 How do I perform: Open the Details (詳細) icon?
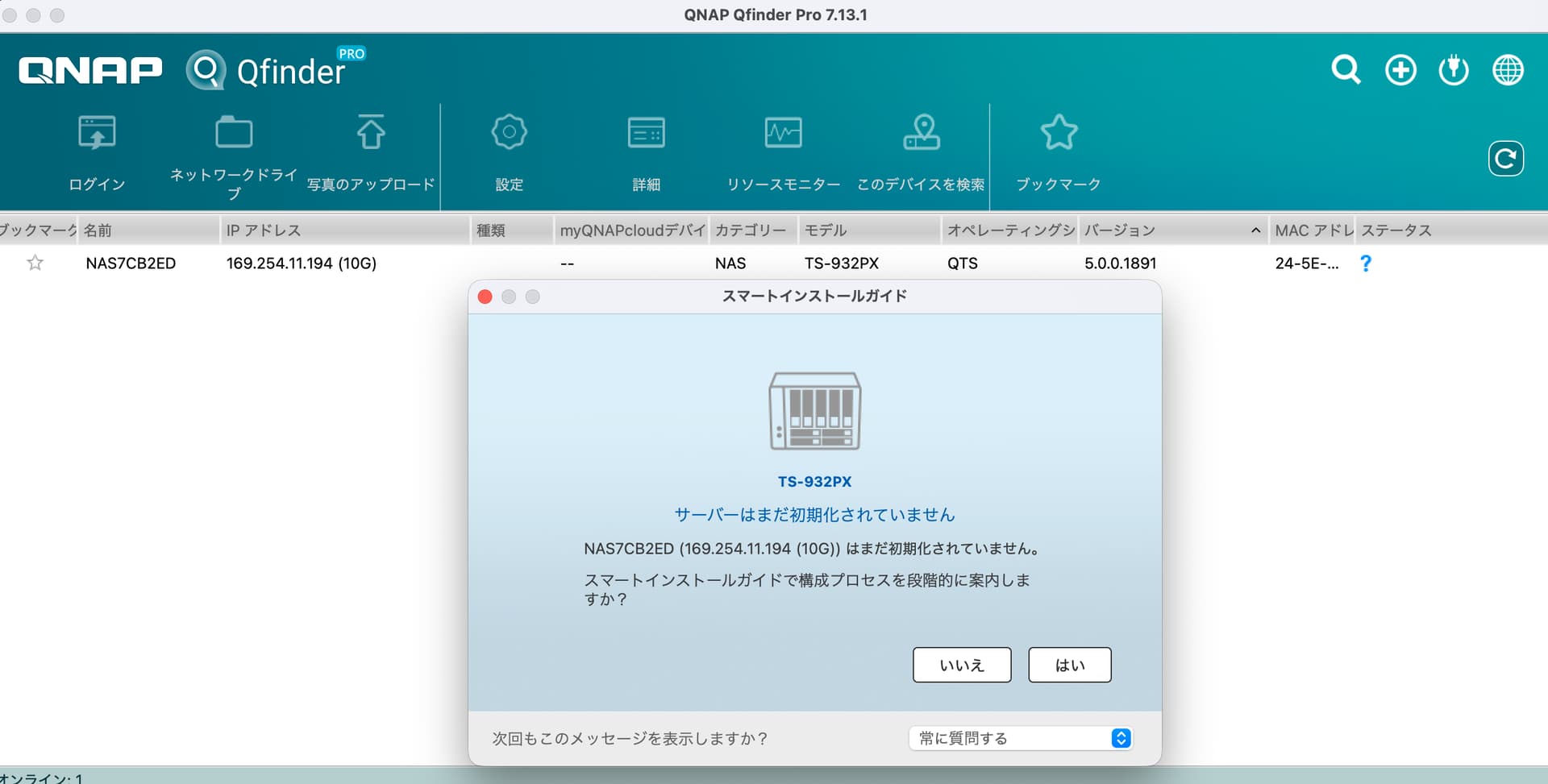(x=646, y=132)
